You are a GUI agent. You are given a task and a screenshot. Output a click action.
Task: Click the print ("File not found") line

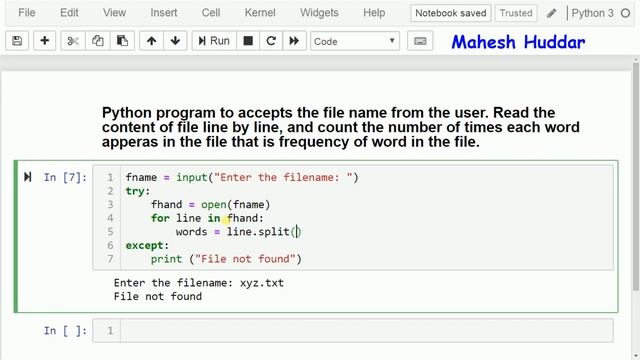pyautogui.click(x=226, y=259)
